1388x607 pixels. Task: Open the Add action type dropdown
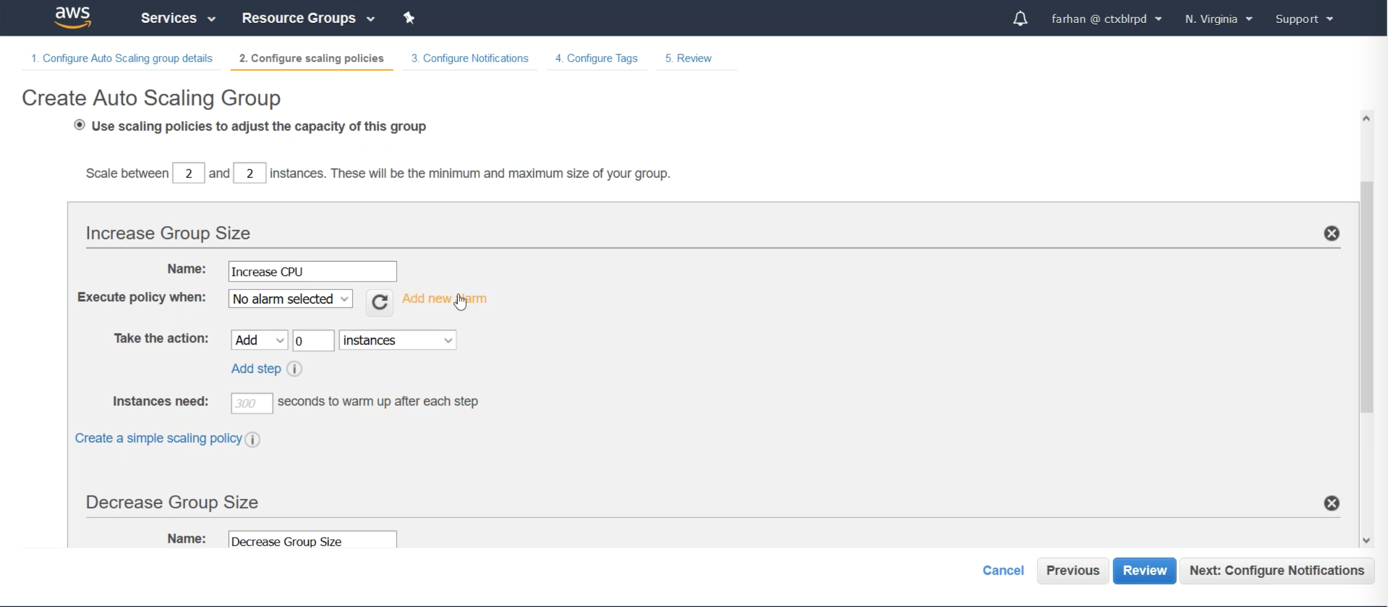pos(259,340)
